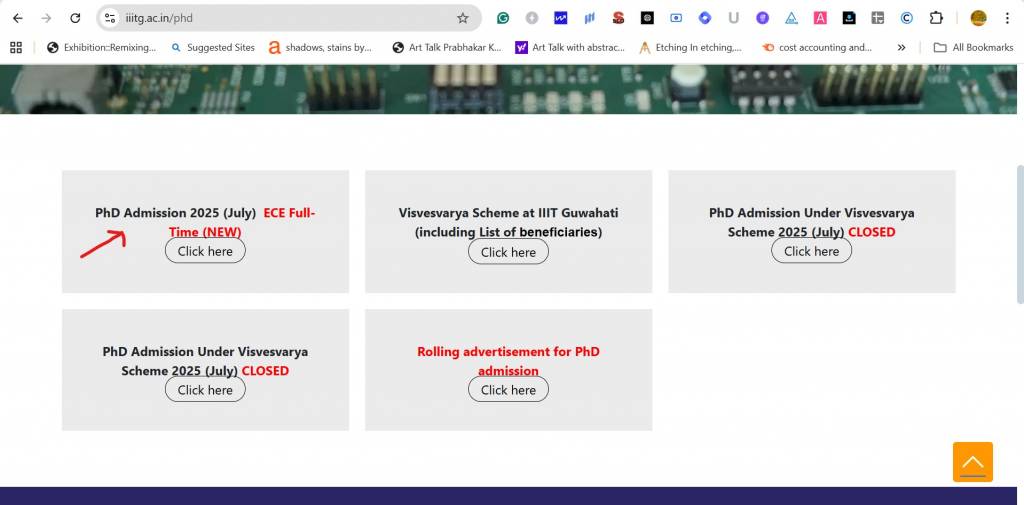Open the blue diamond extension icon
The image size is (1024, 505).
[705, 18]
